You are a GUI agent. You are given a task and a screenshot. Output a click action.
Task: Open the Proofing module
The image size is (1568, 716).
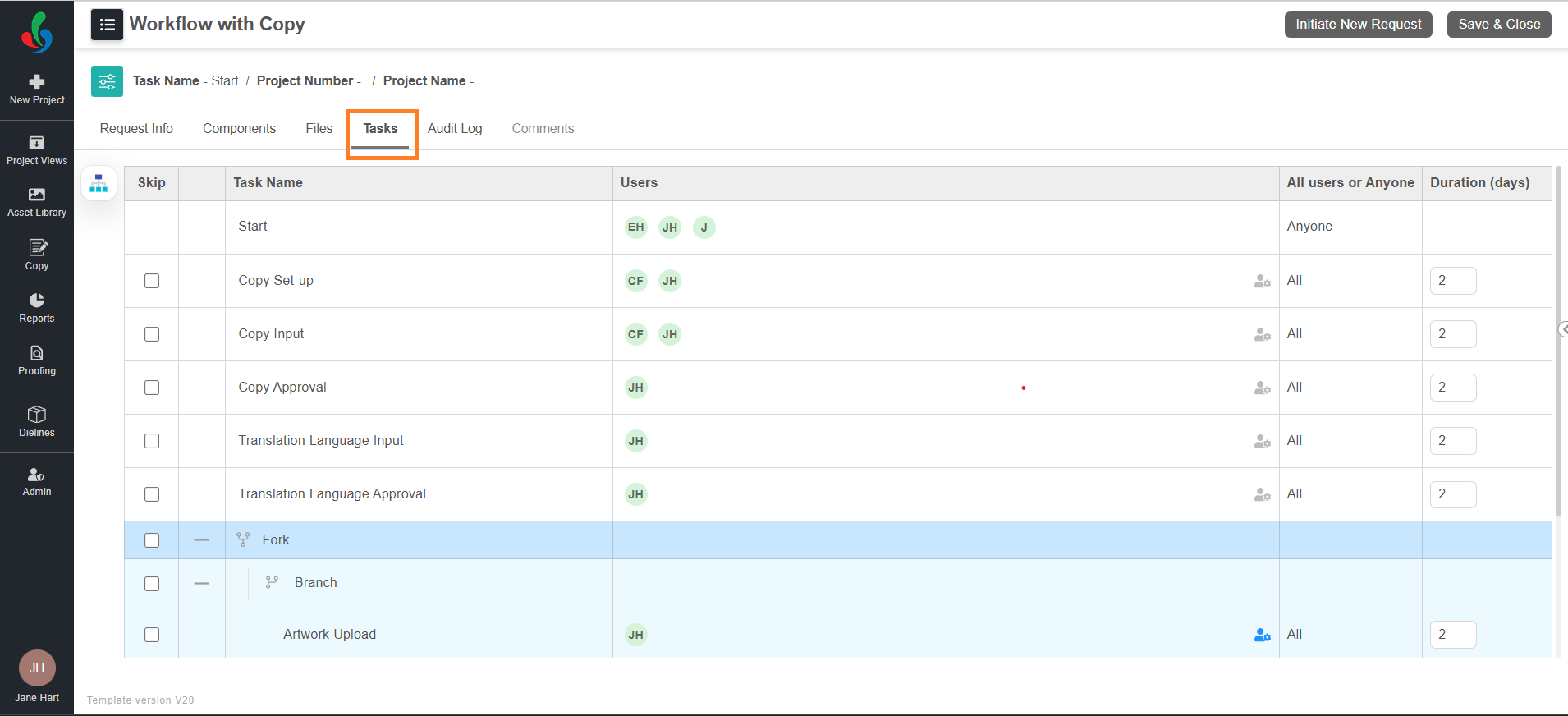pyautogui.click(x=37, y=361)
